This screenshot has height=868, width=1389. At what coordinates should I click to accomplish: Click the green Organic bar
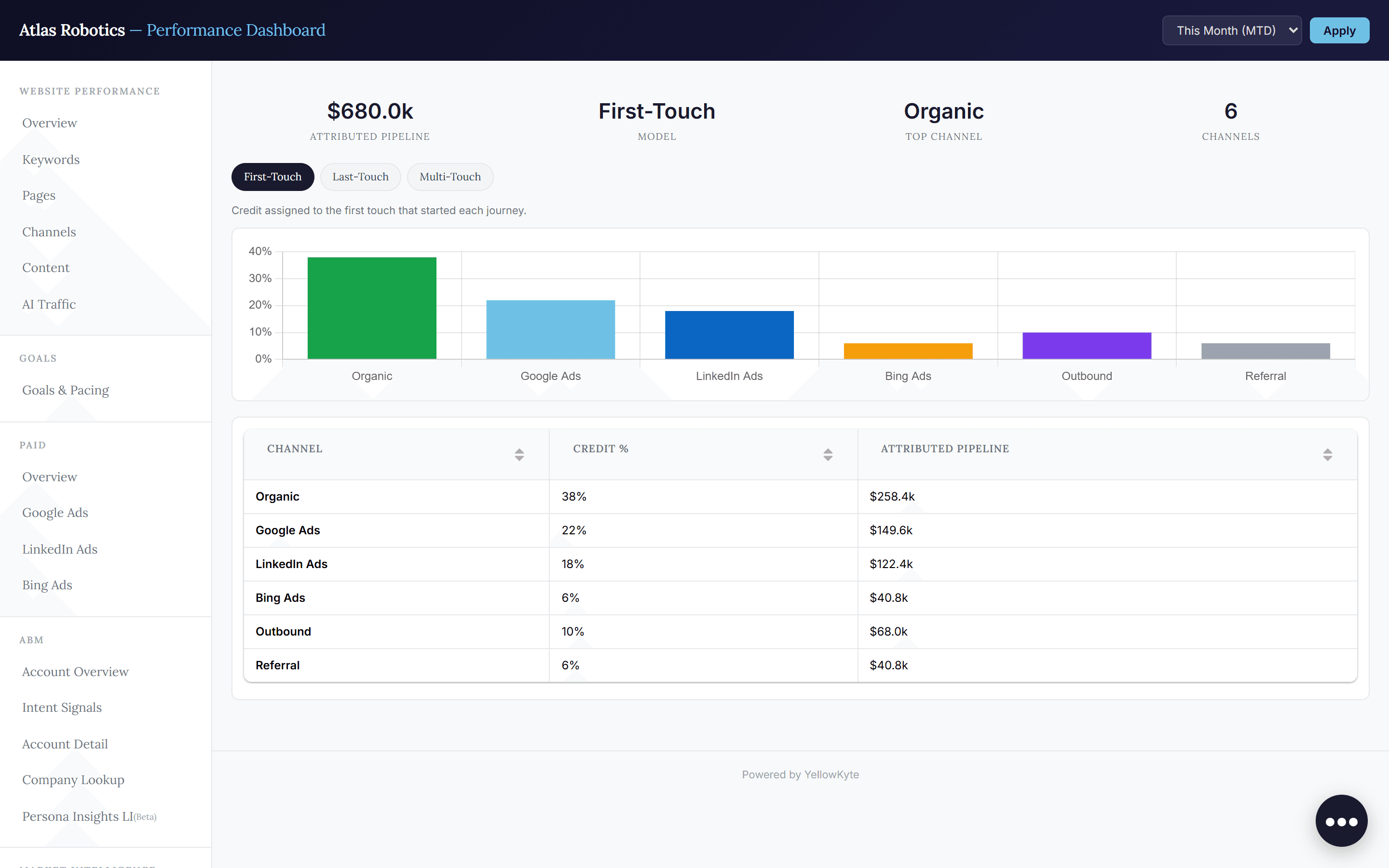(x=372, y=308)
